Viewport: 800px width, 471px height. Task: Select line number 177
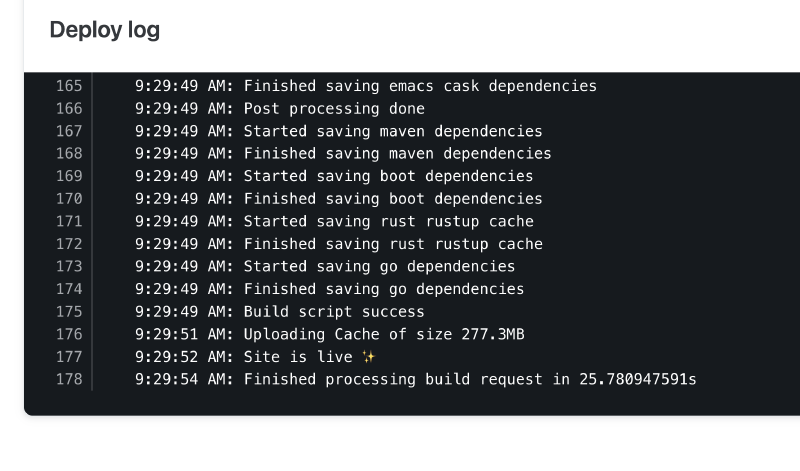(69, 357)
